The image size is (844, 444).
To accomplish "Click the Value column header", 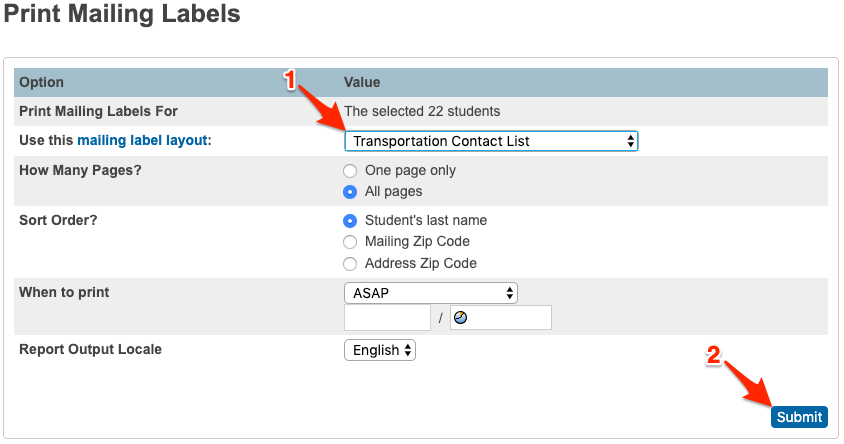I will pyautogui.click(x=362, y=82).
